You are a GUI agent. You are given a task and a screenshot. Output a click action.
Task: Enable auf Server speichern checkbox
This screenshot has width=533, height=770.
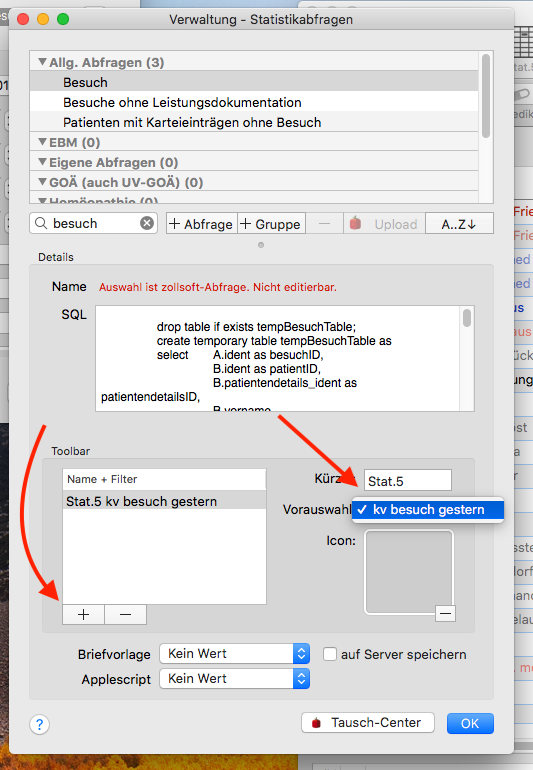(x=330, y=654)
